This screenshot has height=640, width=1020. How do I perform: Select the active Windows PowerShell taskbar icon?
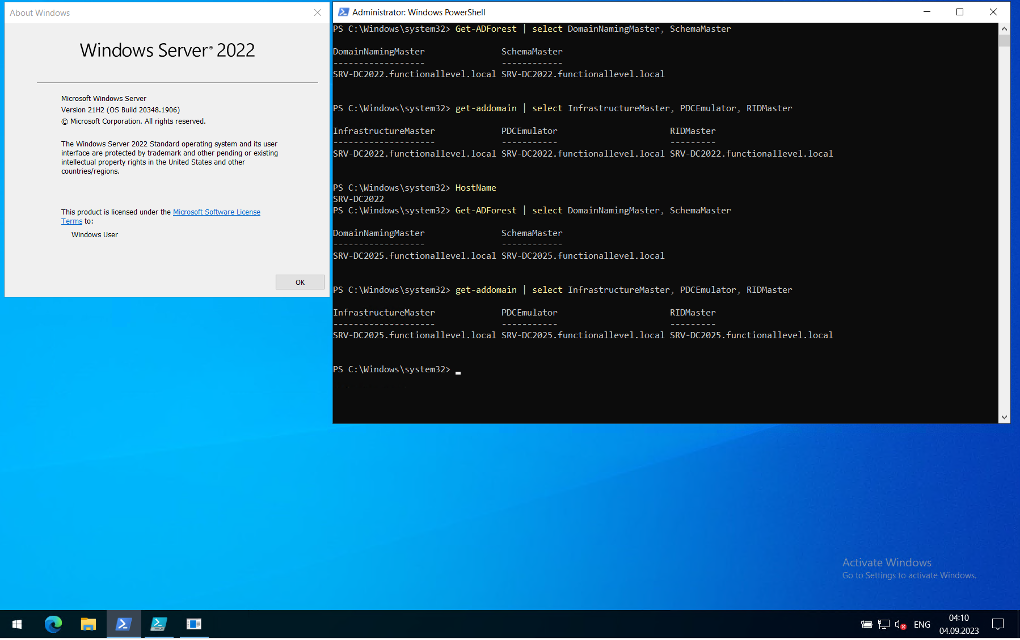click(123, 623)
